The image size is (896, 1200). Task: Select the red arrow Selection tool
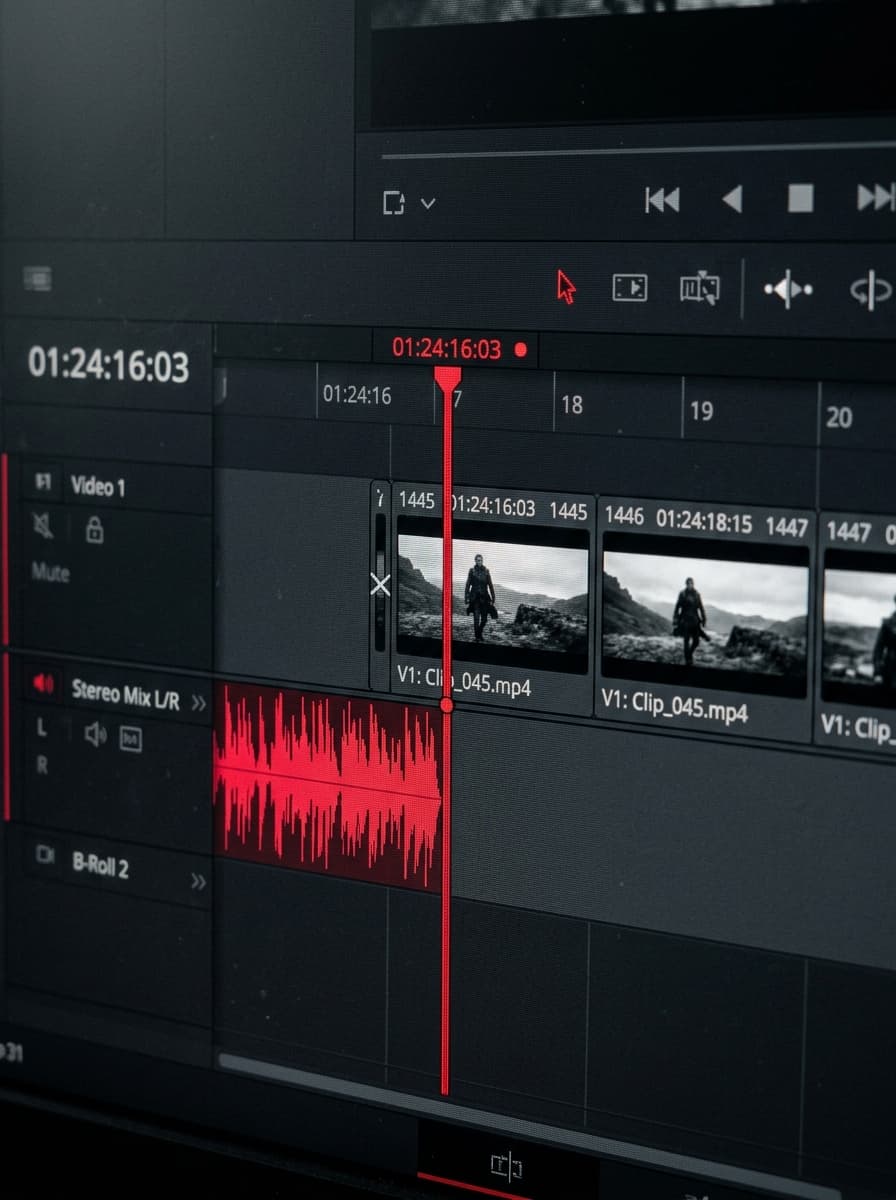[566, 287]
